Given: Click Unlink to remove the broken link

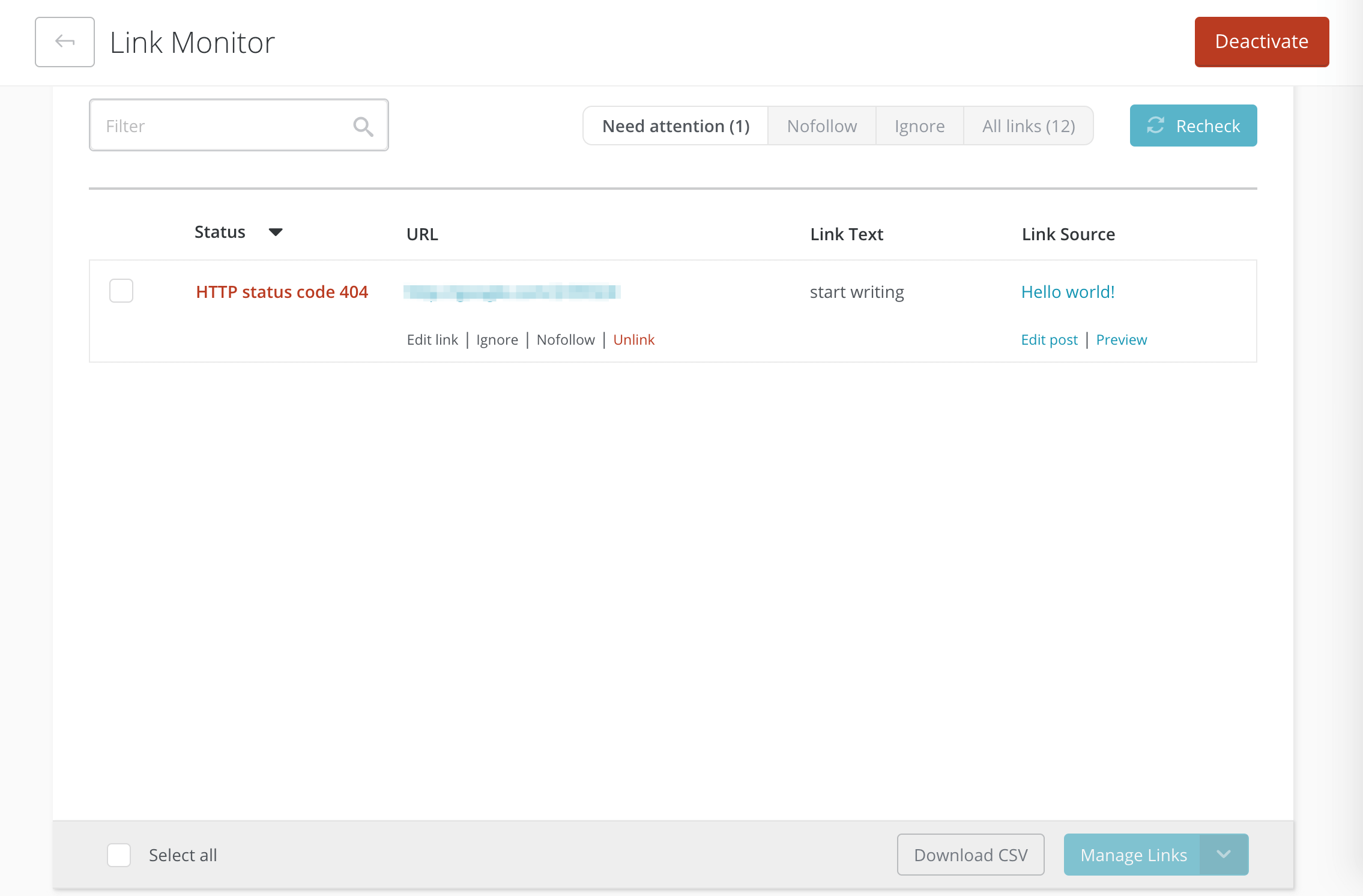Looking at the screenshot, I should pos(633,339).
